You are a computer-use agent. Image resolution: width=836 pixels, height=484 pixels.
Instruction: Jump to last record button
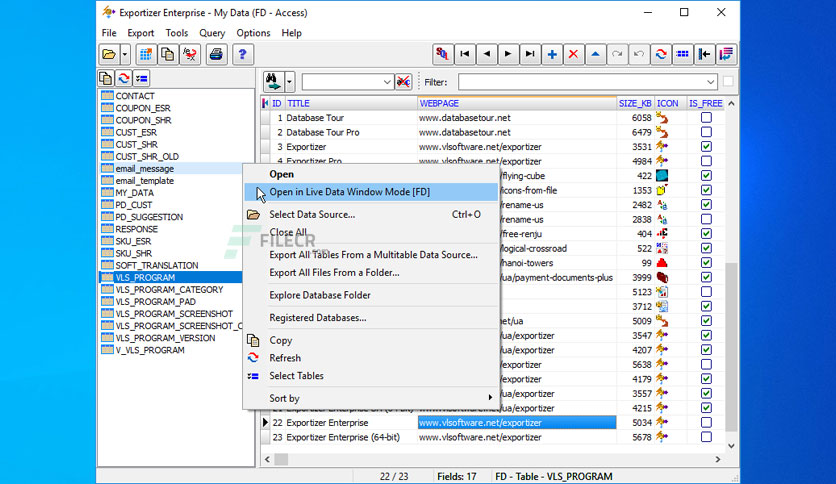tap(530, 54)
